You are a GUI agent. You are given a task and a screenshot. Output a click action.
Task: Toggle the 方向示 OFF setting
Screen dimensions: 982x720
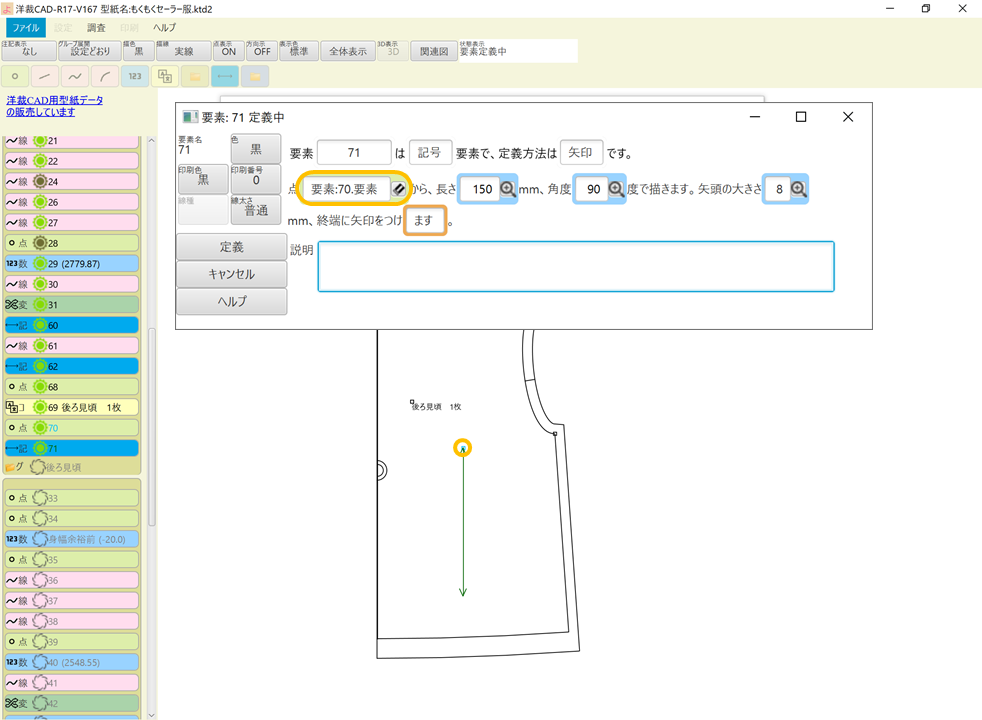261,50
